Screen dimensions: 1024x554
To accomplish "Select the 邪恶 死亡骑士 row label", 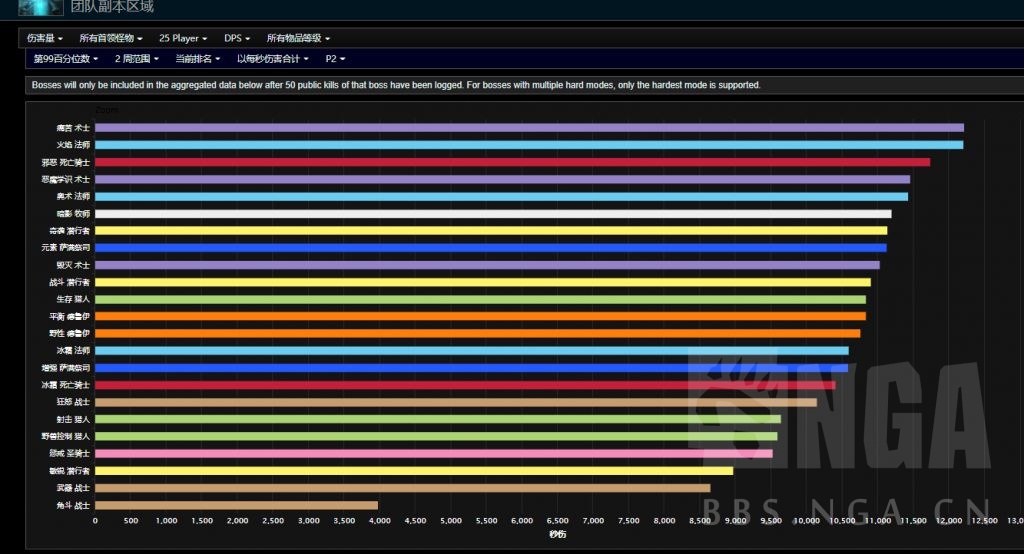I will 66,162.
